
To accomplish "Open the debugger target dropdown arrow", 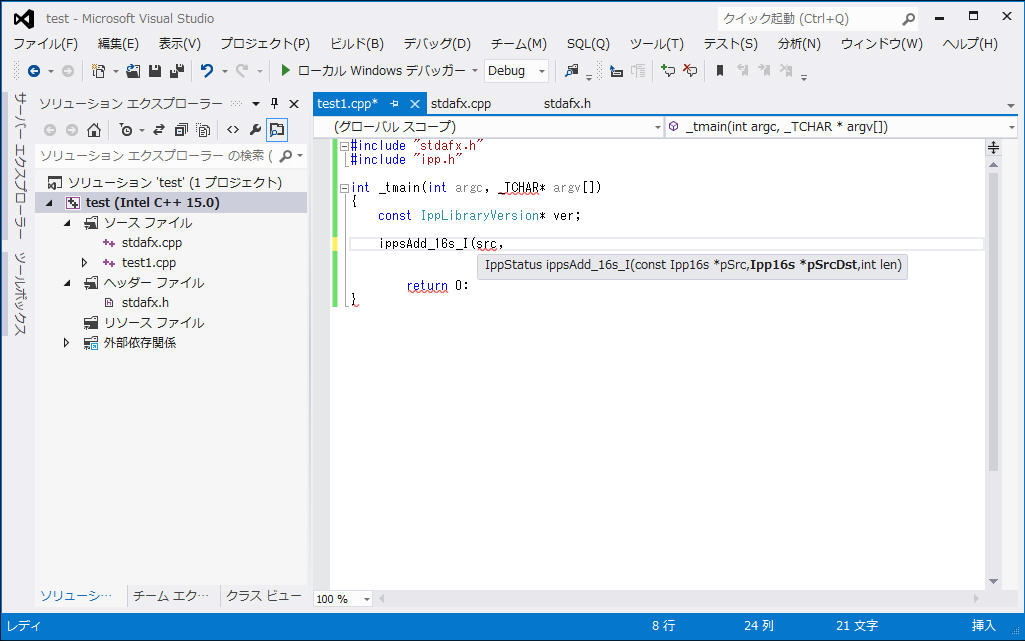I will click(475, 71).
